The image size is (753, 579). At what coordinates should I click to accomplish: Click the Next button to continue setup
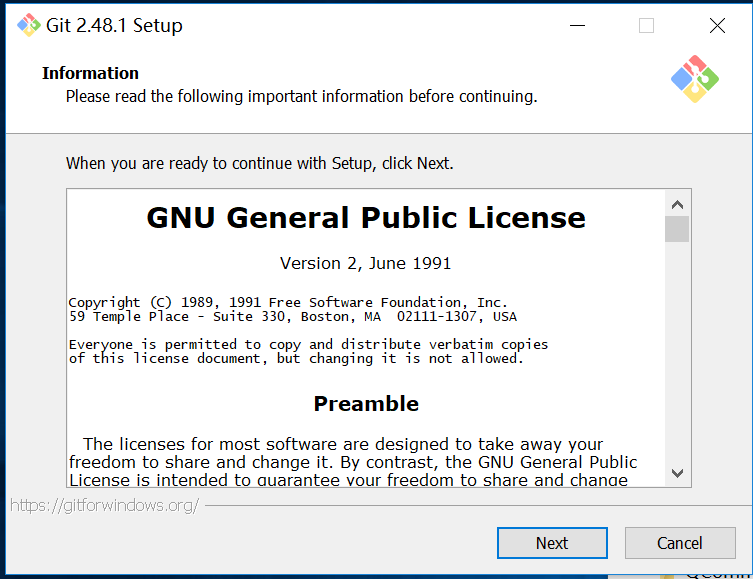click(552, 543)
